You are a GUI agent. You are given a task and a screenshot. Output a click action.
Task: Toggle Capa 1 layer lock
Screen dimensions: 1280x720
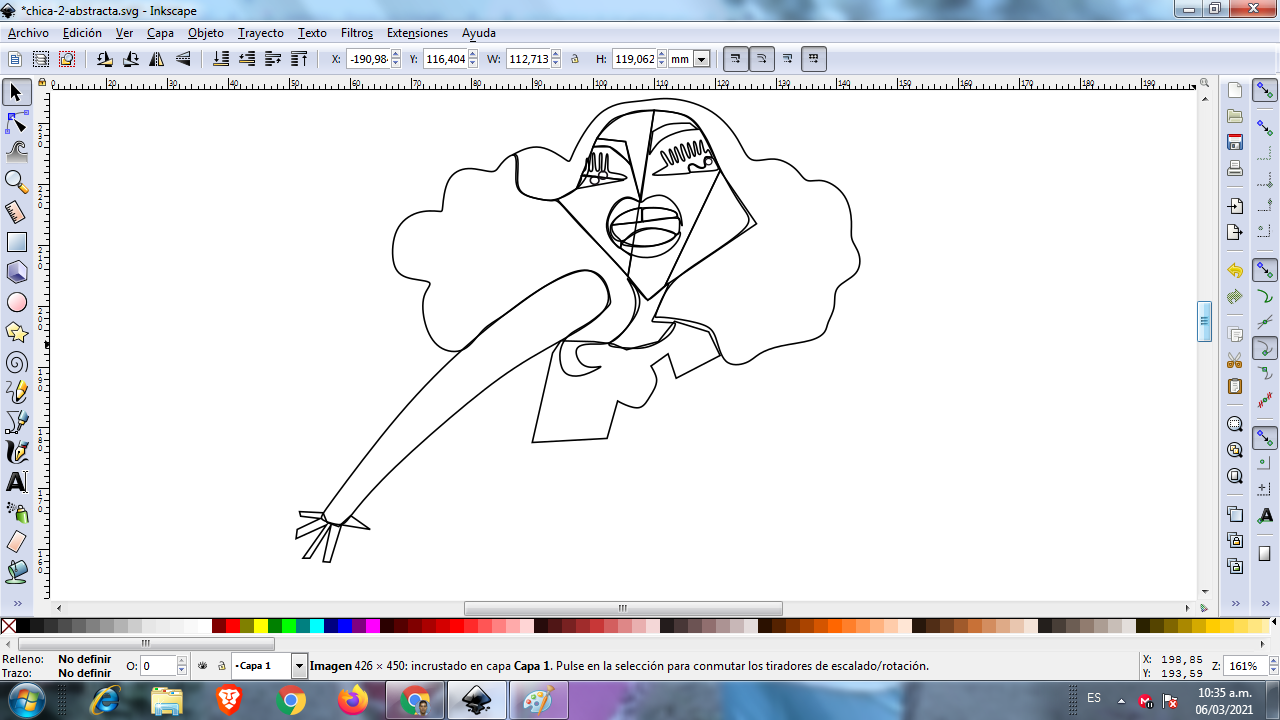tap(222, 665)
